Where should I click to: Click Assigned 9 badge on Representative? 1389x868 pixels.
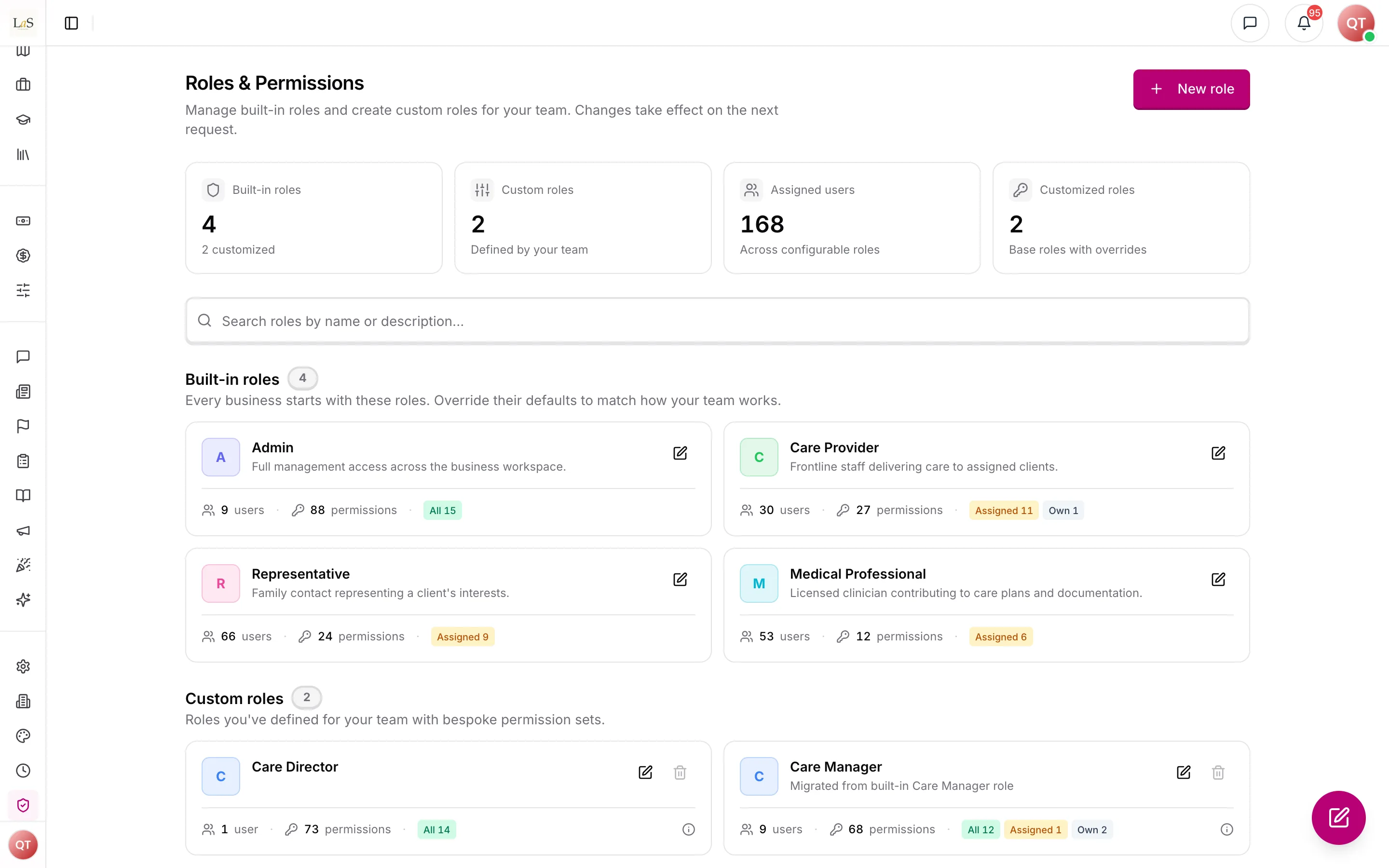463,637
